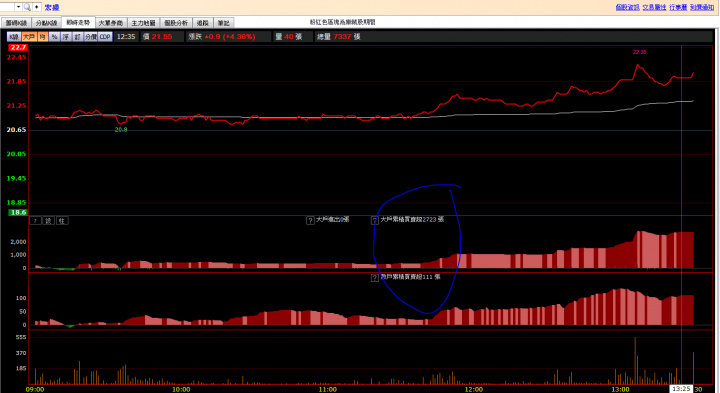Switch to the 選股 tab
The image size is (720, 393).
point(202,23)
